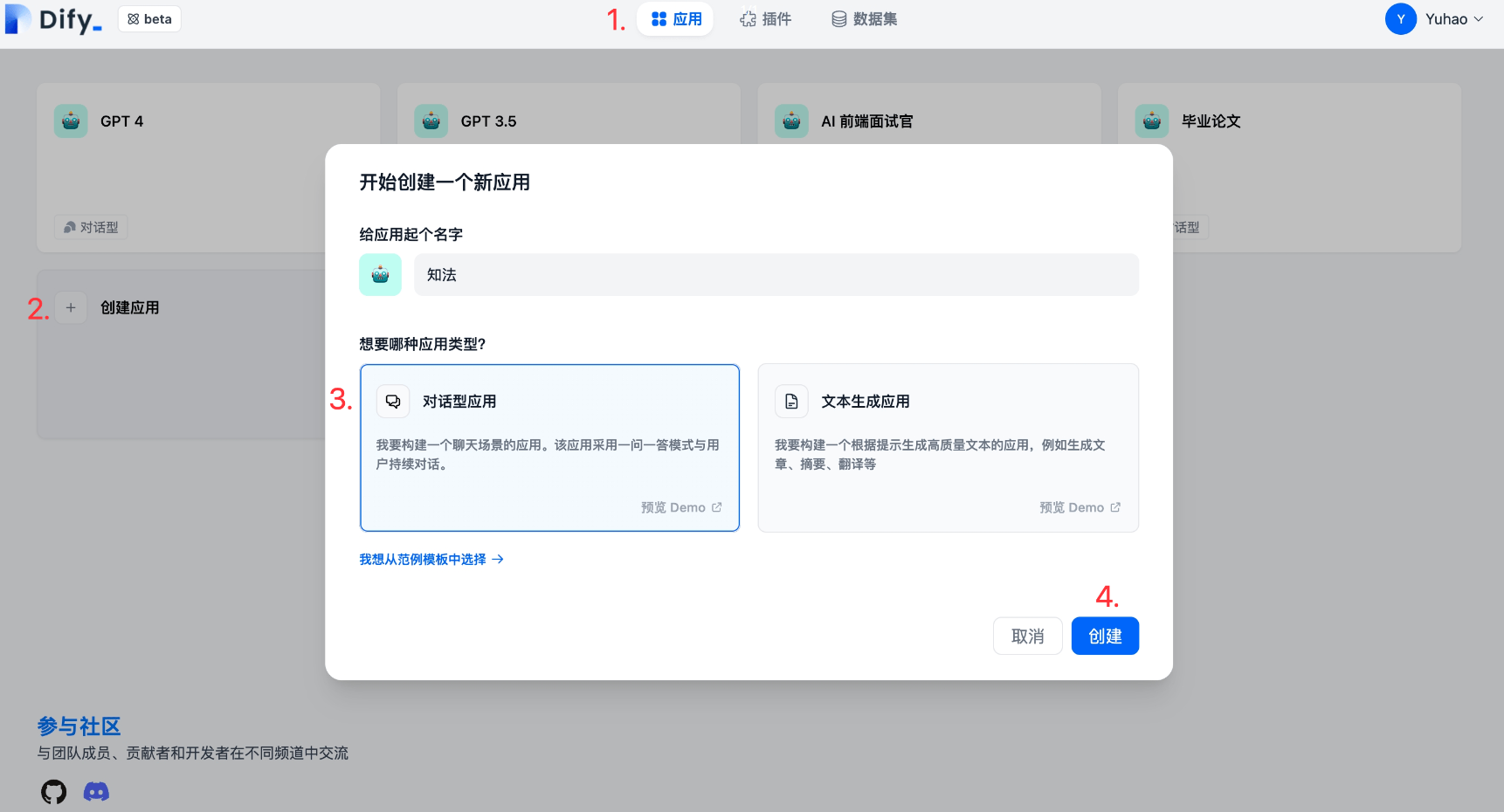Click the 对话型 tag on the GPT 4 card
1504x812 pixels.
[x=91, y=227]
